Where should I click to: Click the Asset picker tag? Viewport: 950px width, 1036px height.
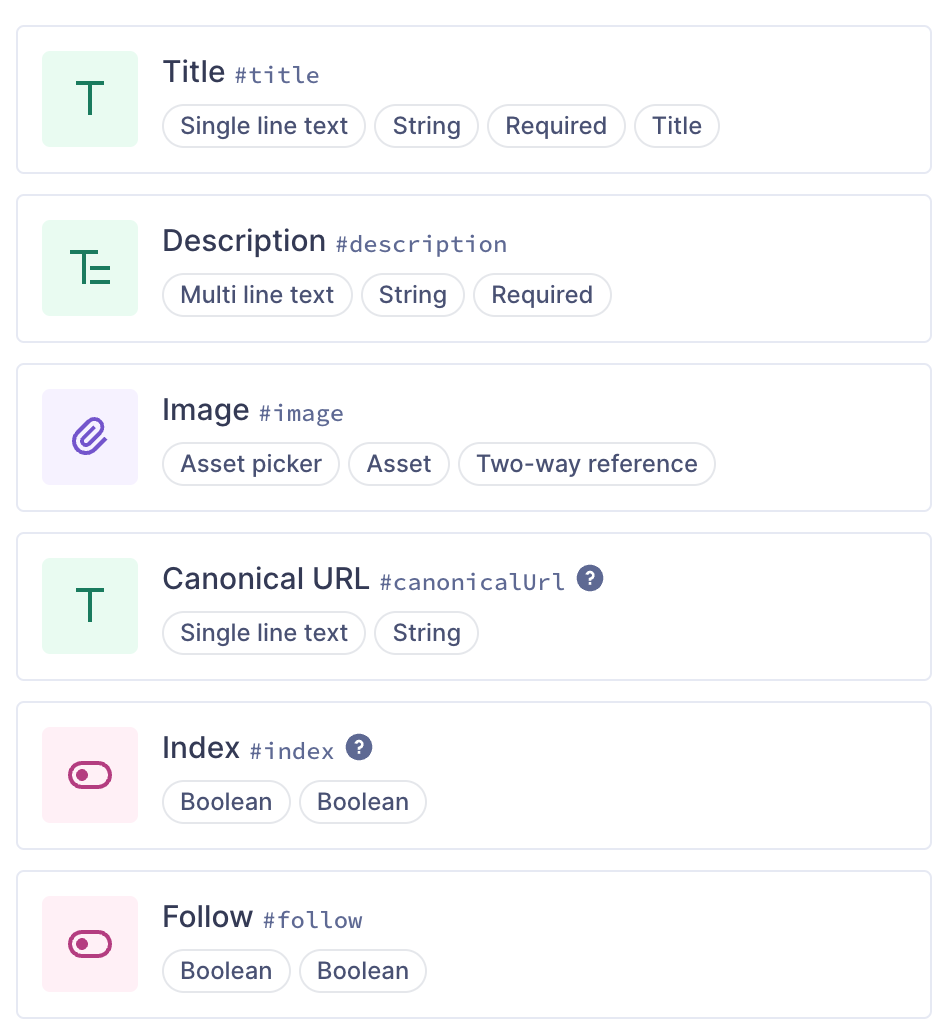pyautogui.click(x=251, y=464)
